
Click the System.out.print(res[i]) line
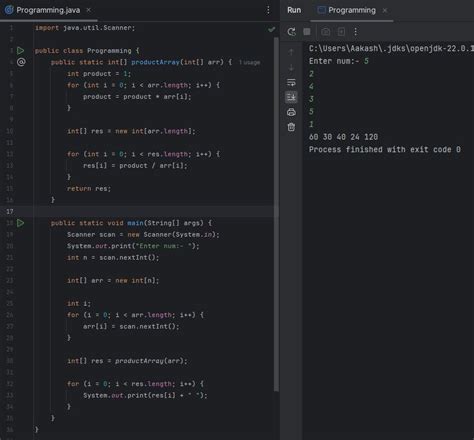click(145, 395)
